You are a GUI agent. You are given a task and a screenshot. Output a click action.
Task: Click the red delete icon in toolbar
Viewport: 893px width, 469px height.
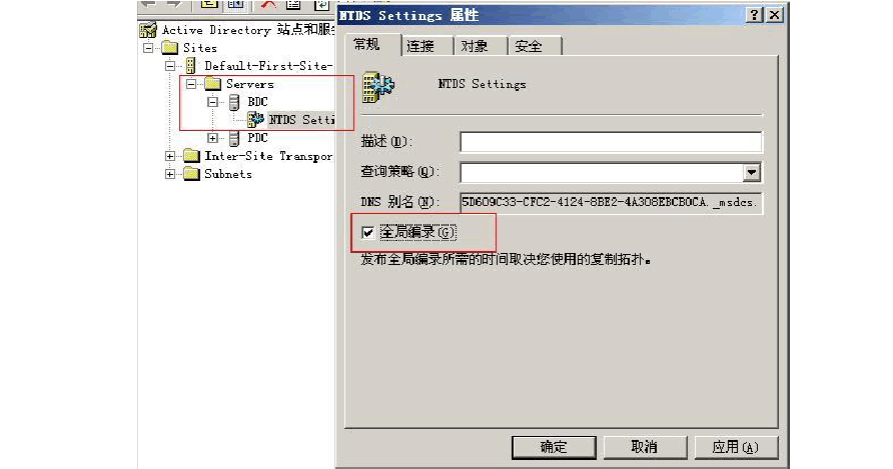point(268,5)
